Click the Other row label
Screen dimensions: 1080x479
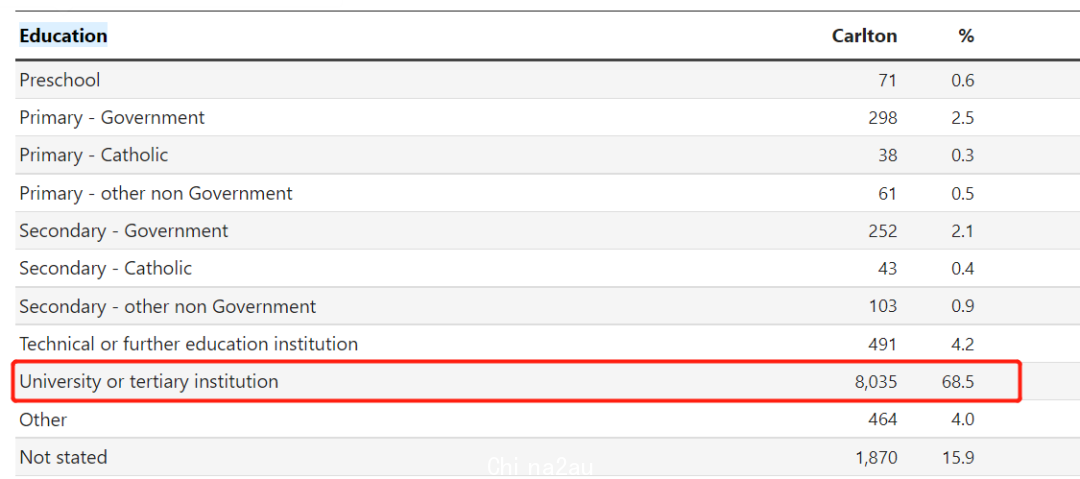pos(43,420)
